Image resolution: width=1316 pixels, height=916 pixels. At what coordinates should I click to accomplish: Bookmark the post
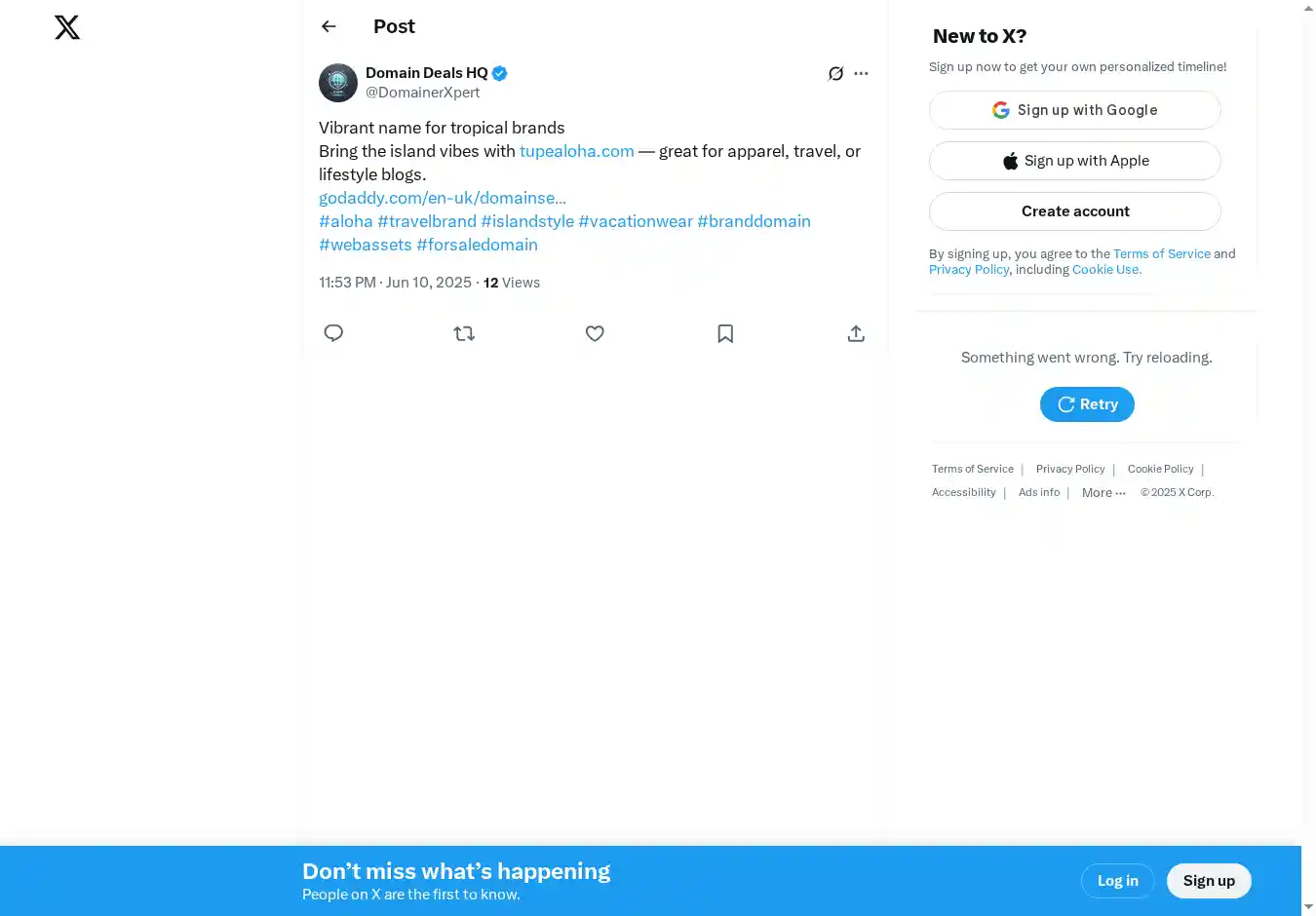pyautogui.click(x=725, y=333)
